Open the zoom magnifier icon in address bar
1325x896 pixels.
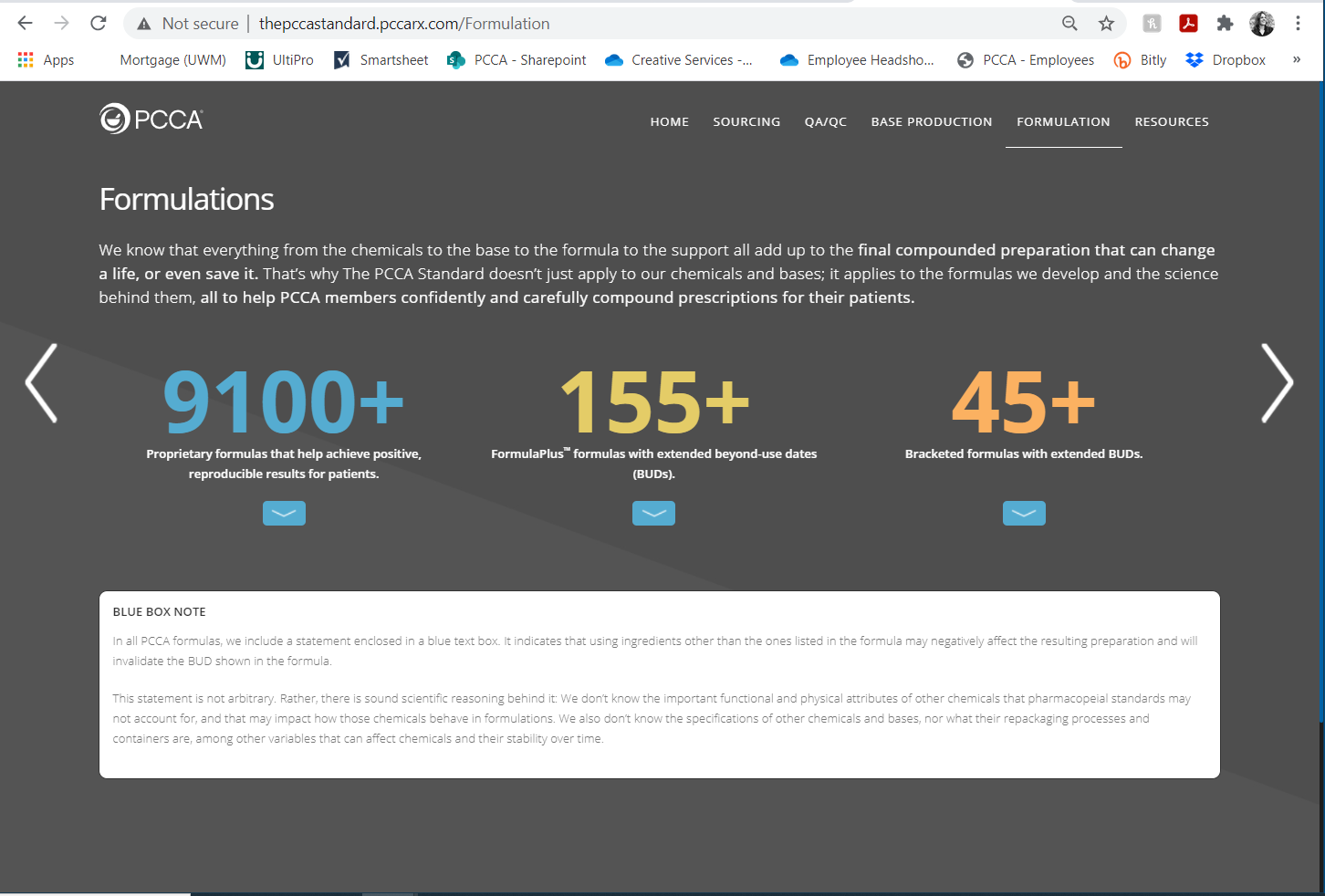pyautogui.click(x=1069, y=24)
